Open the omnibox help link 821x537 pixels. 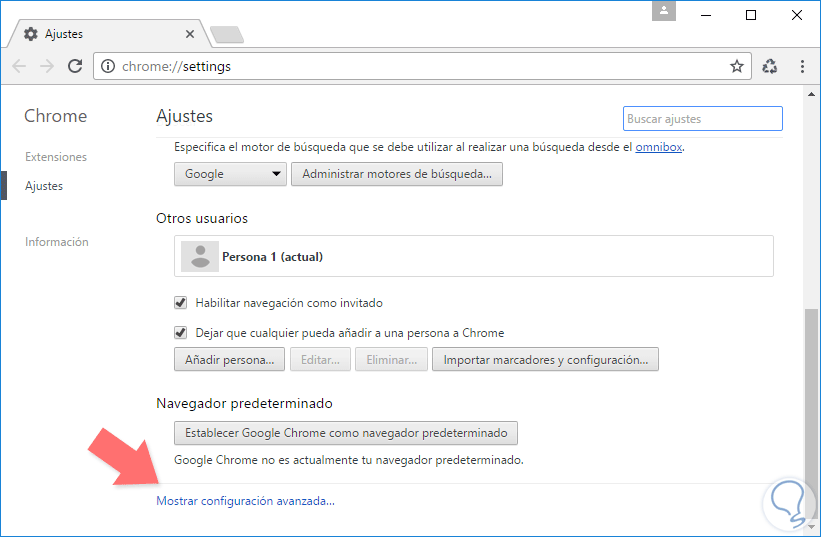pos(659,147)
